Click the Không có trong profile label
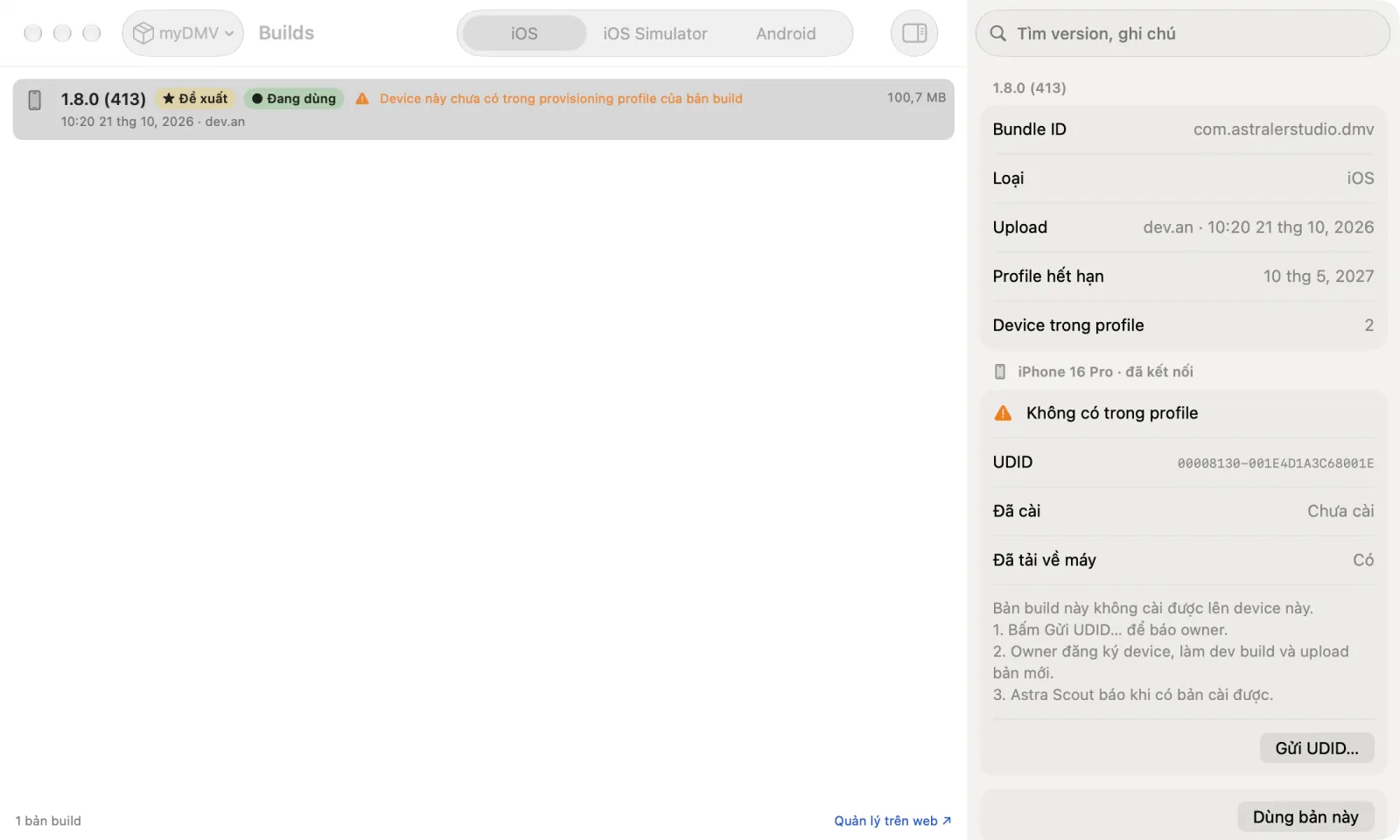1400x840 pixels. tap(1112, 413)
